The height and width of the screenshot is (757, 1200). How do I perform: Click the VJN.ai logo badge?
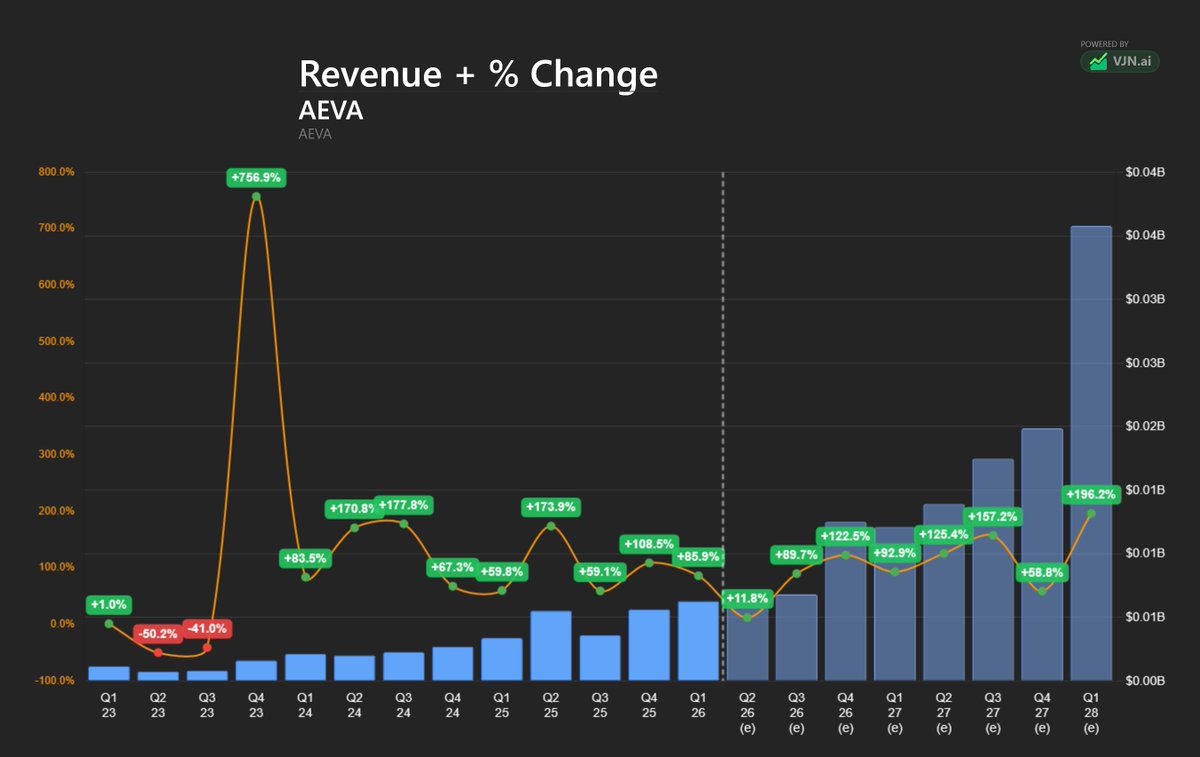[1120, 62]
